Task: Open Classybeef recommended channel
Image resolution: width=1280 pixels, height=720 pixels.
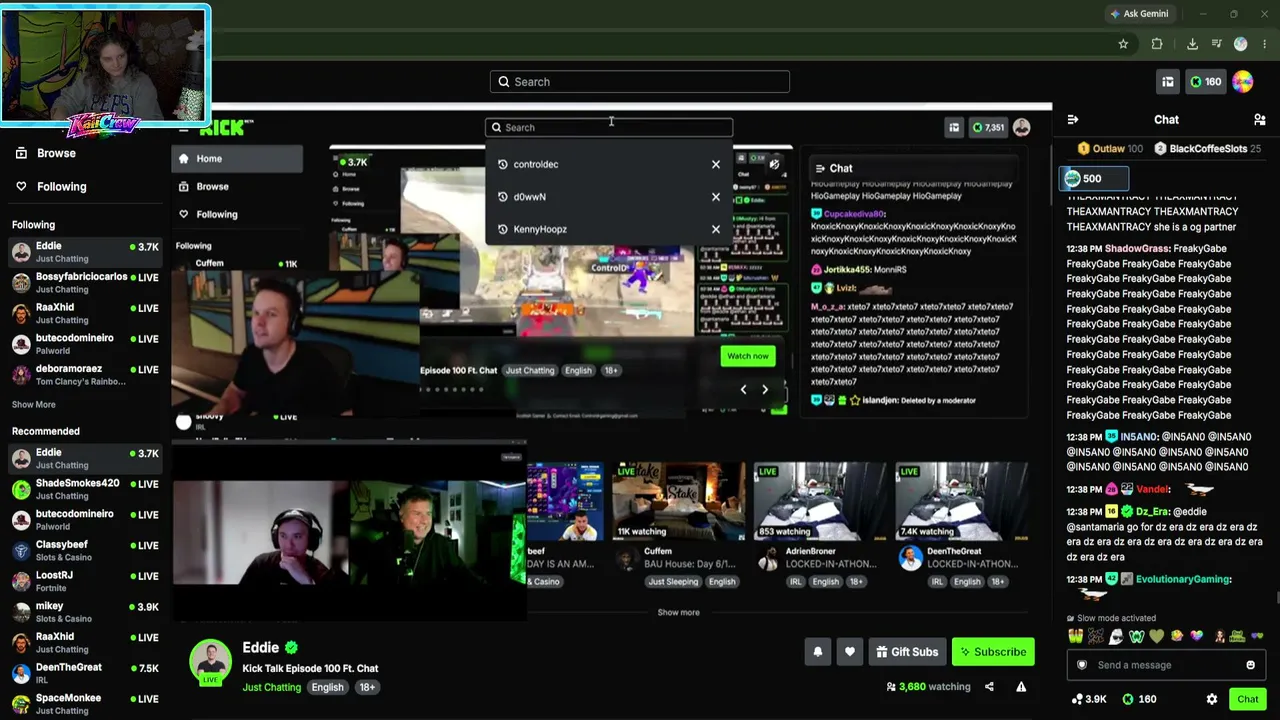Action: [x=84, y=551]
